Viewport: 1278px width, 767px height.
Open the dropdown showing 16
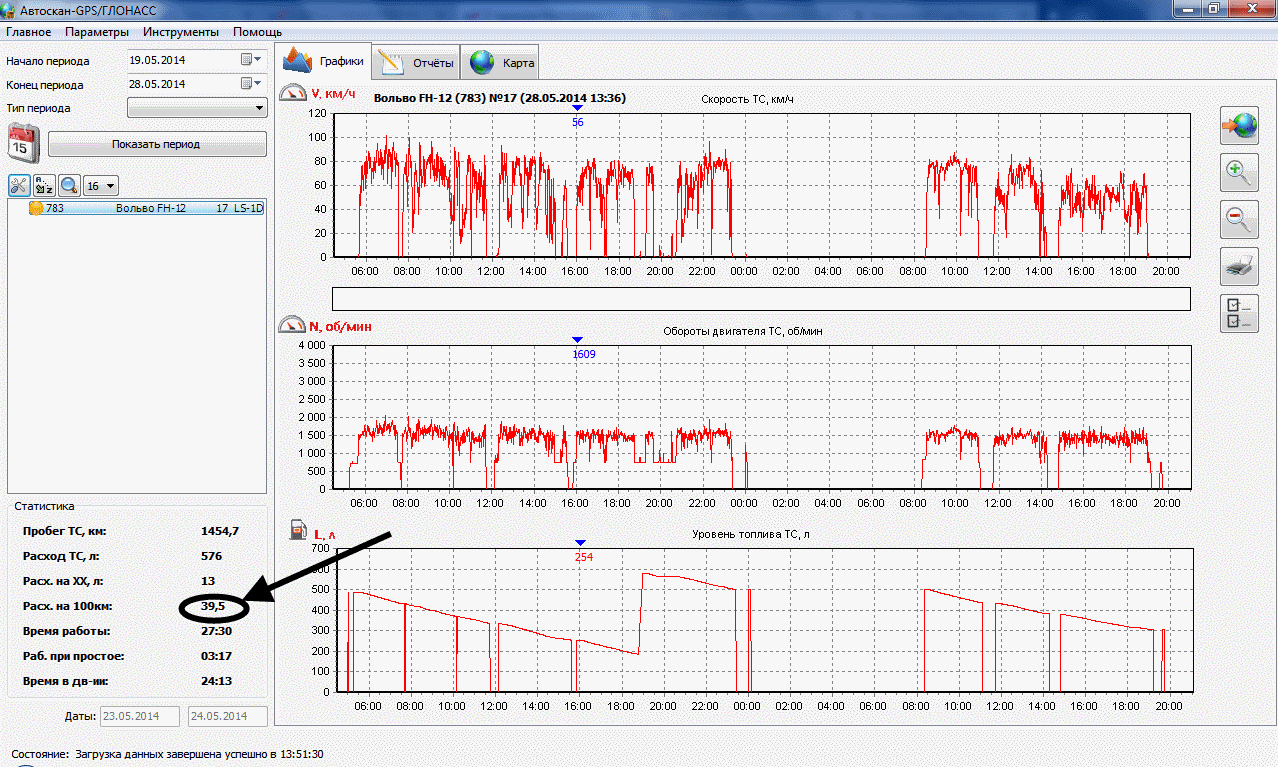(x=101, y=186)
